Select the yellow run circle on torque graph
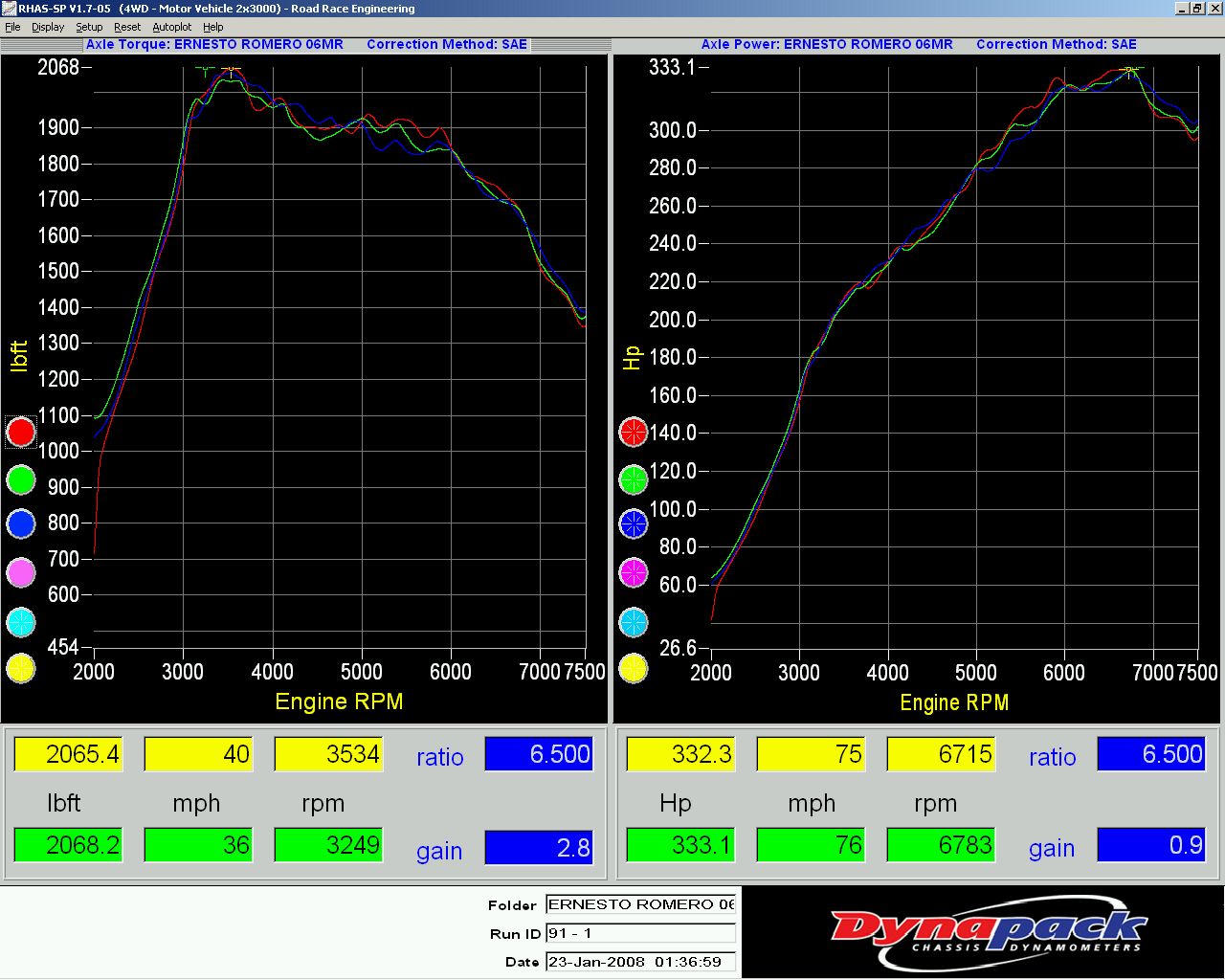 pyautogui.click(x=21, y=668)
